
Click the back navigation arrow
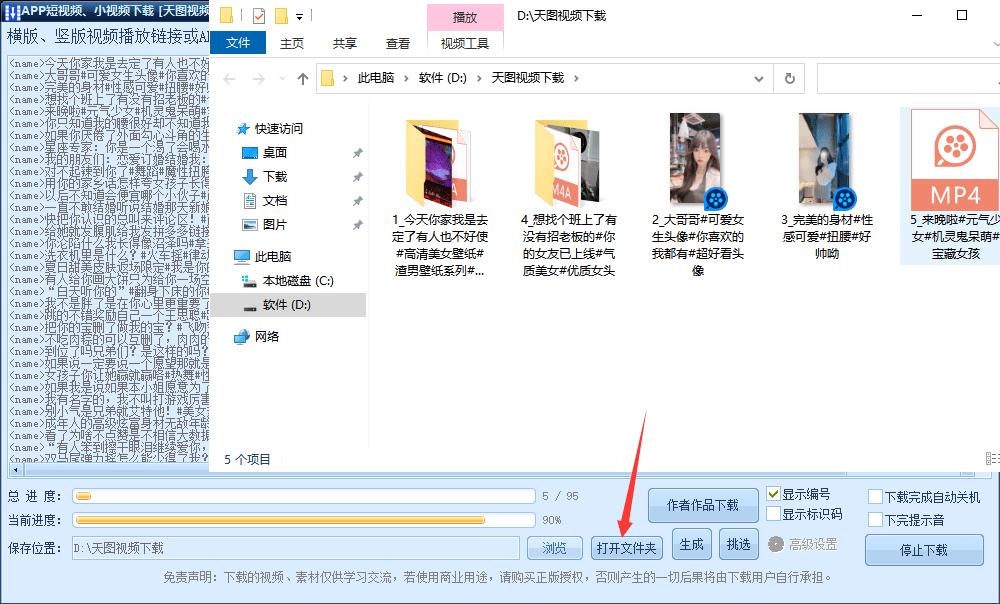[x=230, y=78]
